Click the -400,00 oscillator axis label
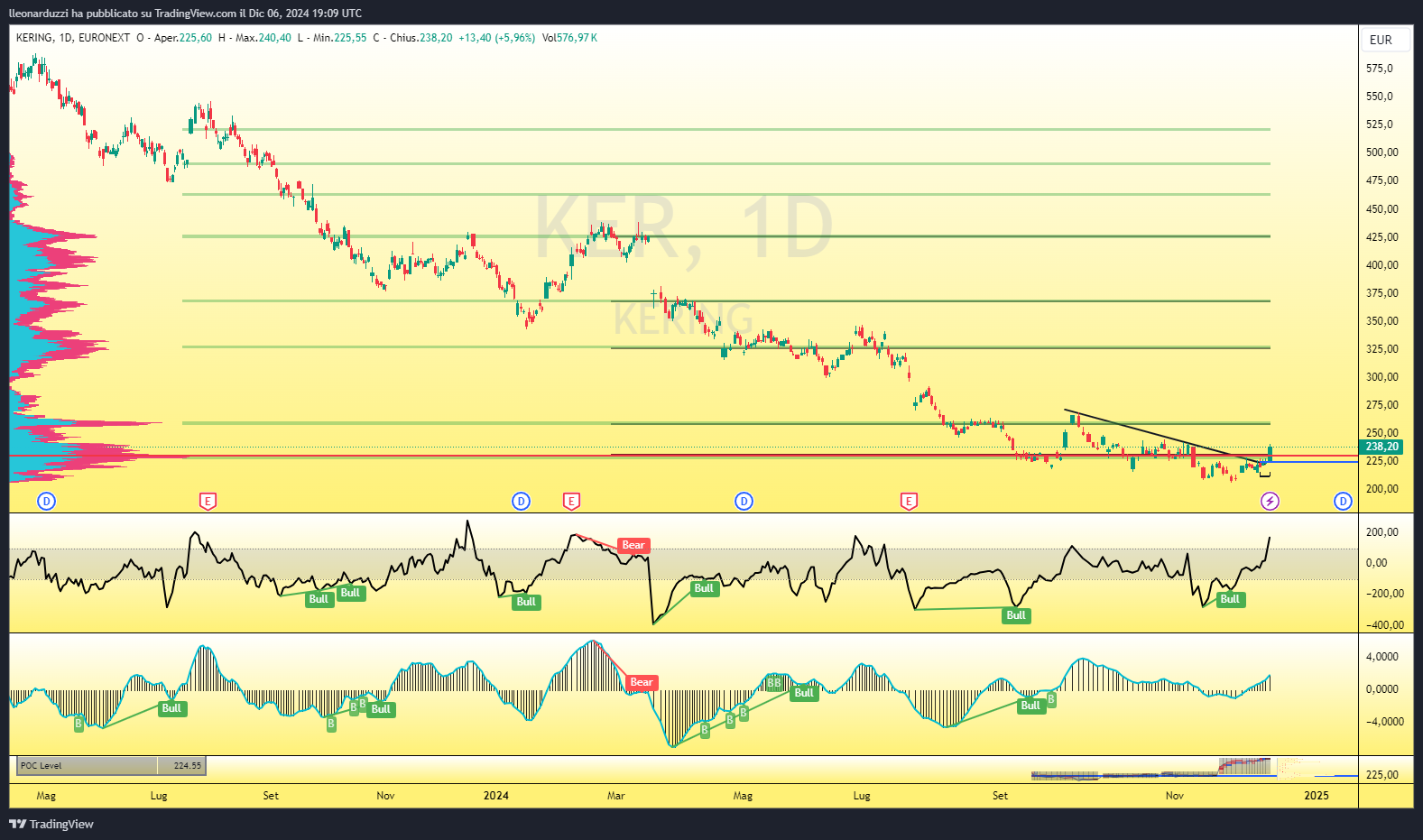 (x=1383, y=625)
